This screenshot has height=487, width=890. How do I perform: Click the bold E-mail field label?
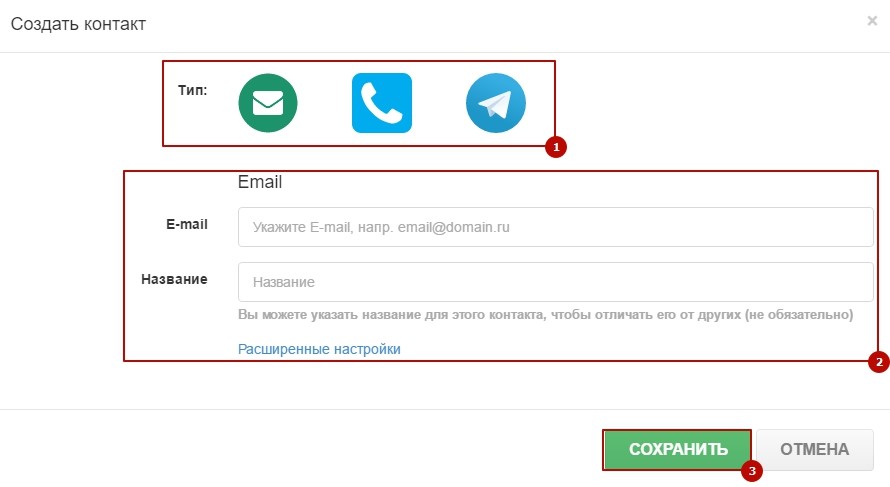coord(187,224)
